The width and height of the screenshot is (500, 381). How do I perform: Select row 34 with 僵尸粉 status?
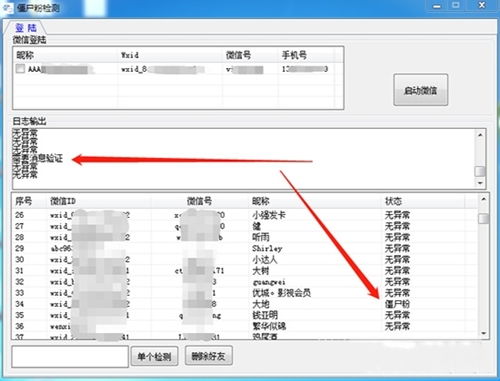point(245,304)
